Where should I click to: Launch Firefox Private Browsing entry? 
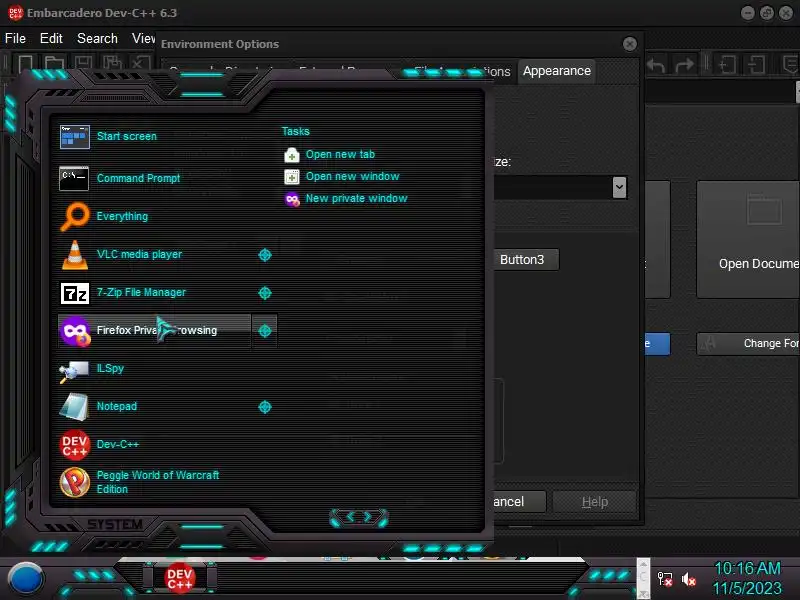coord(153,331)
